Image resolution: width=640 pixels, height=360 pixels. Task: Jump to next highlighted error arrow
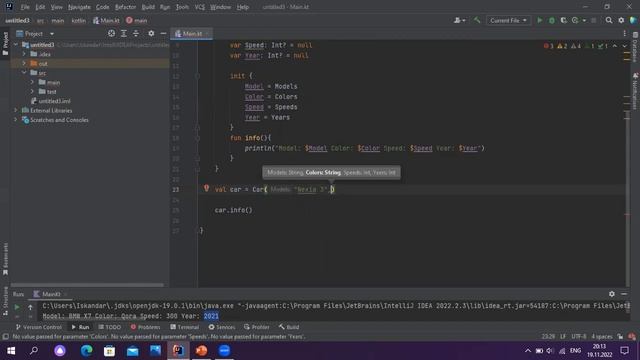[624, 46]
